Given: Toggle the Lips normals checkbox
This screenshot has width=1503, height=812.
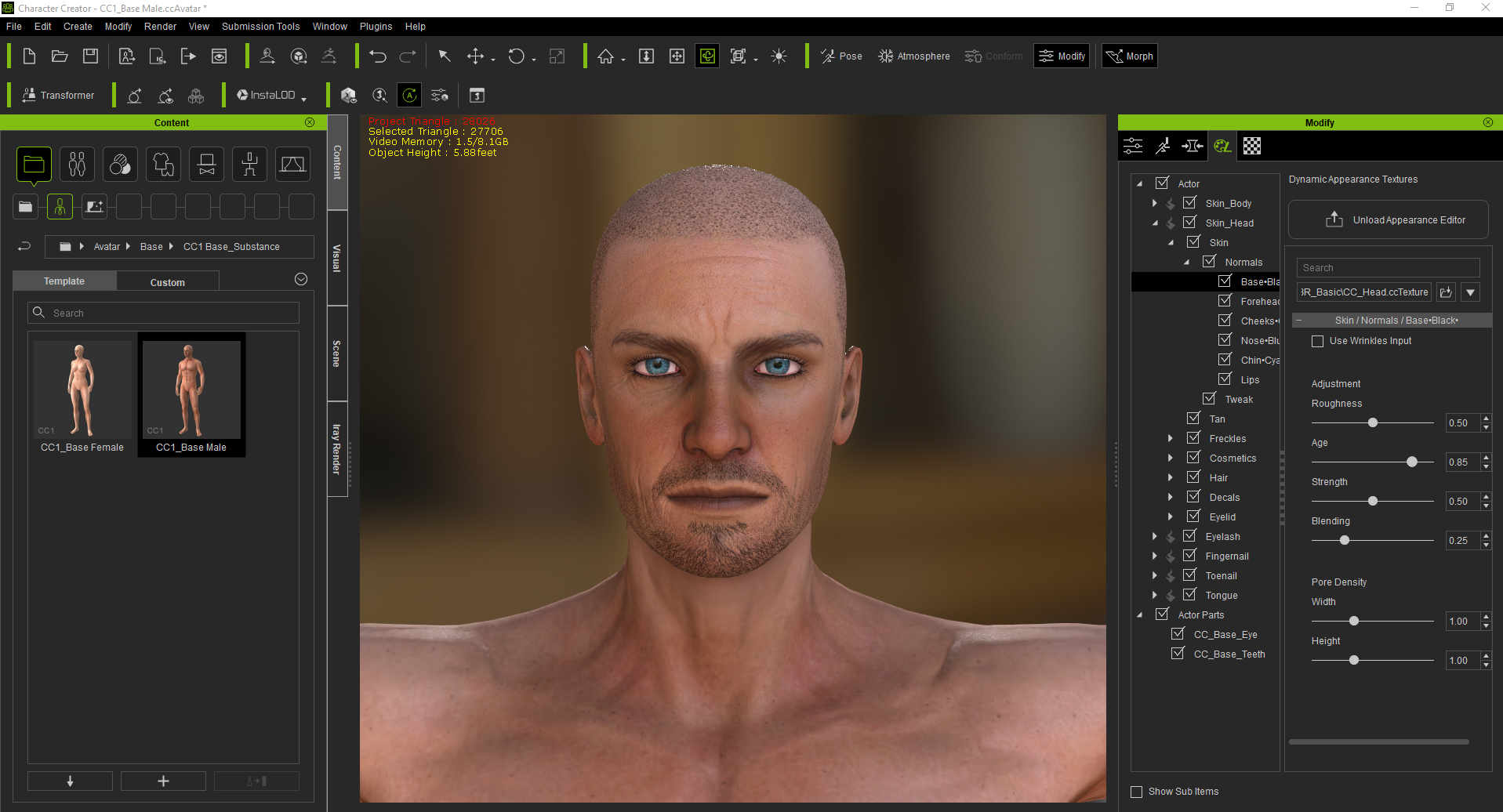Looking at the screenshot, I should pyautogui.click(x=1225, y=379).
